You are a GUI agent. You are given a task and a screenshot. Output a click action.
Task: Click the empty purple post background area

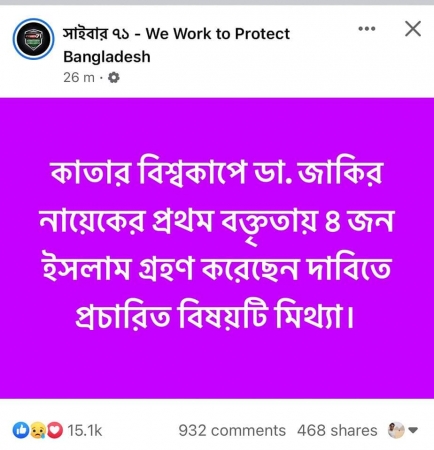coord(217,367)
